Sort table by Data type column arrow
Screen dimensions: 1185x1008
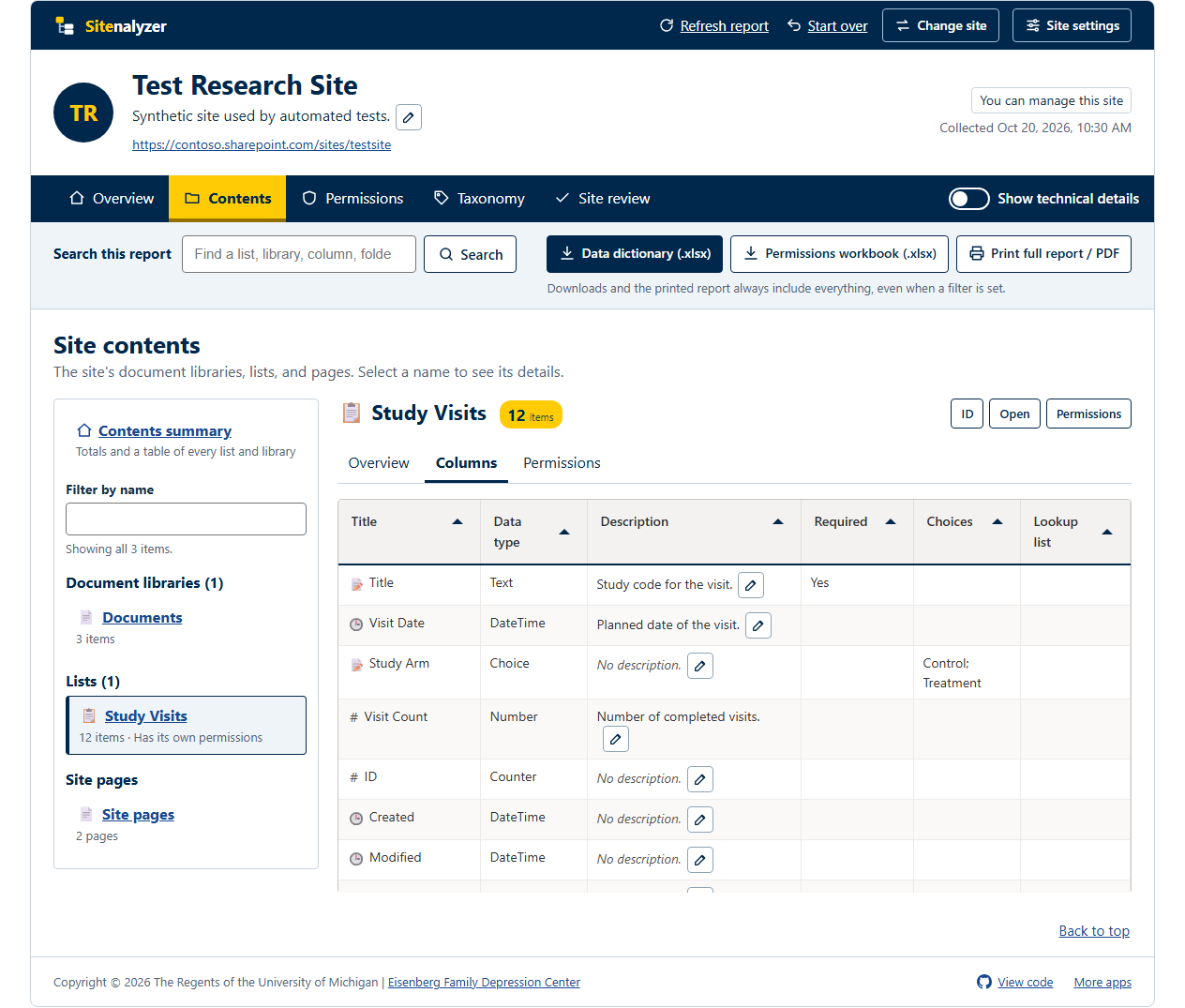tap(564, 533)
